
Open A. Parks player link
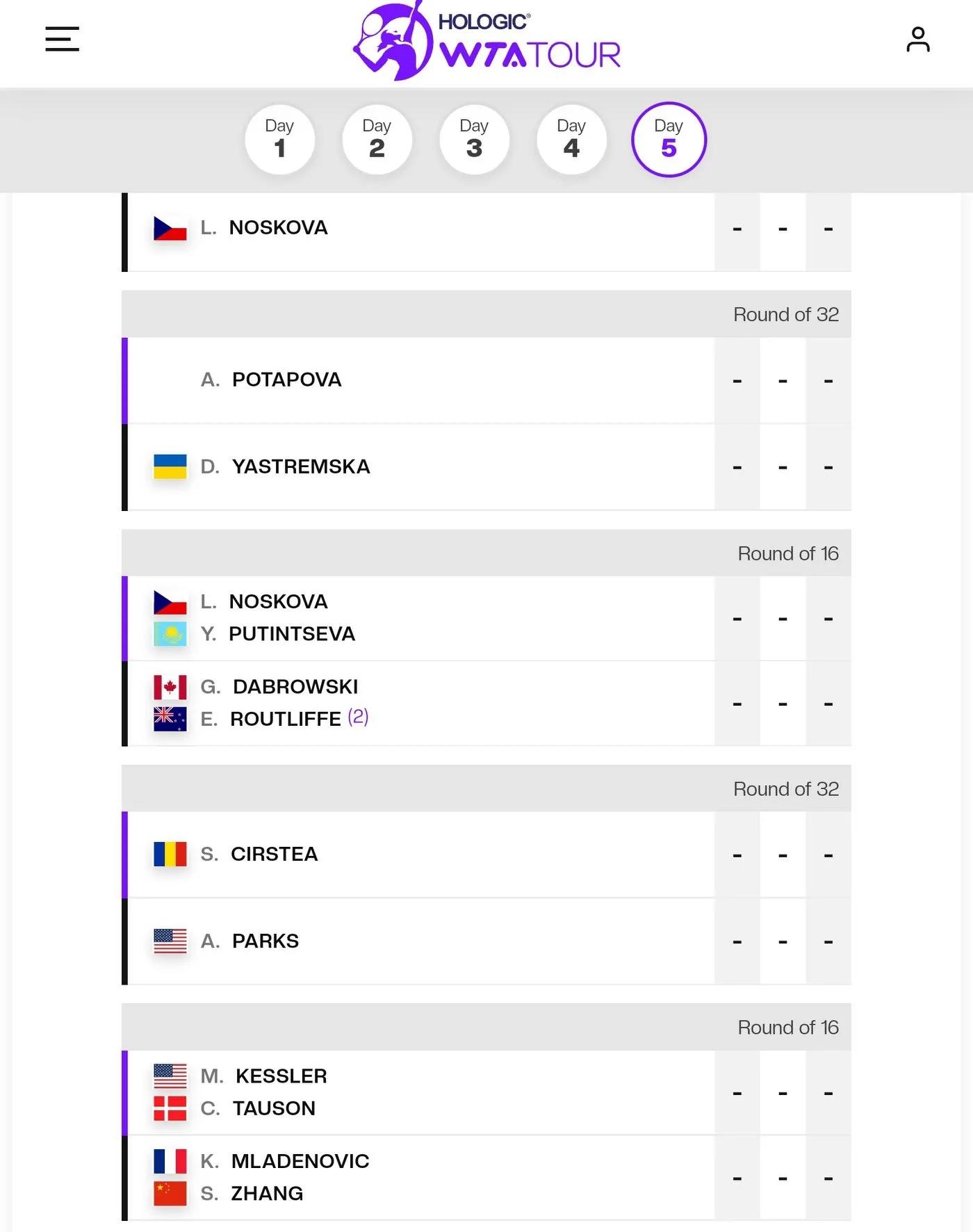click(250, 941)
